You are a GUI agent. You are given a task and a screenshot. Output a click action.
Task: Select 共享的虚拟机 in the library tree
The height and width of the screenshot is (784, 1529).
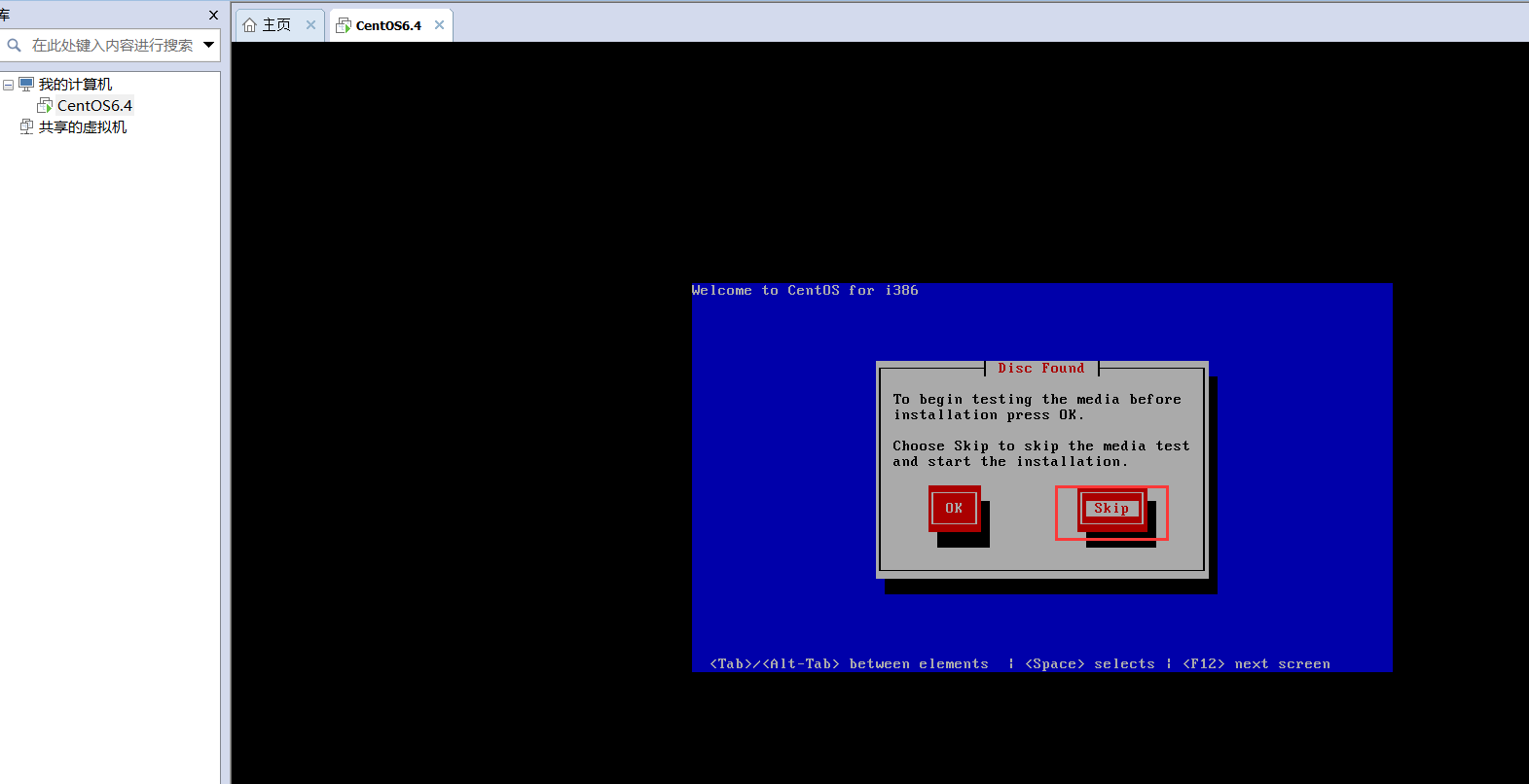(x=83, y=127)
